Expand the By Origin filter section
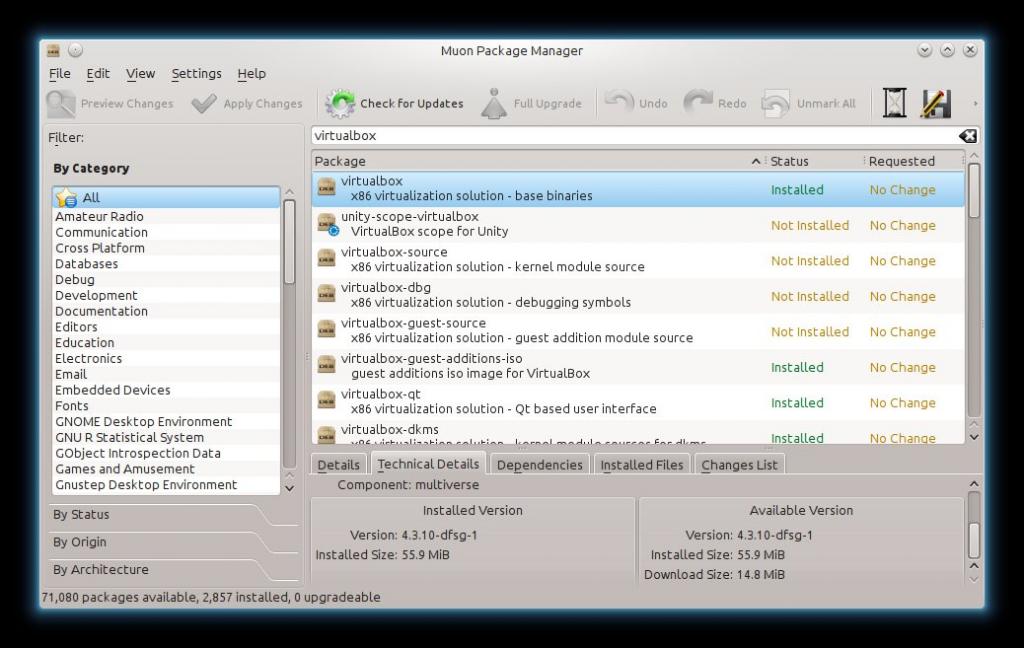Viewport: 1024px width, 648px height. (80, 542)
